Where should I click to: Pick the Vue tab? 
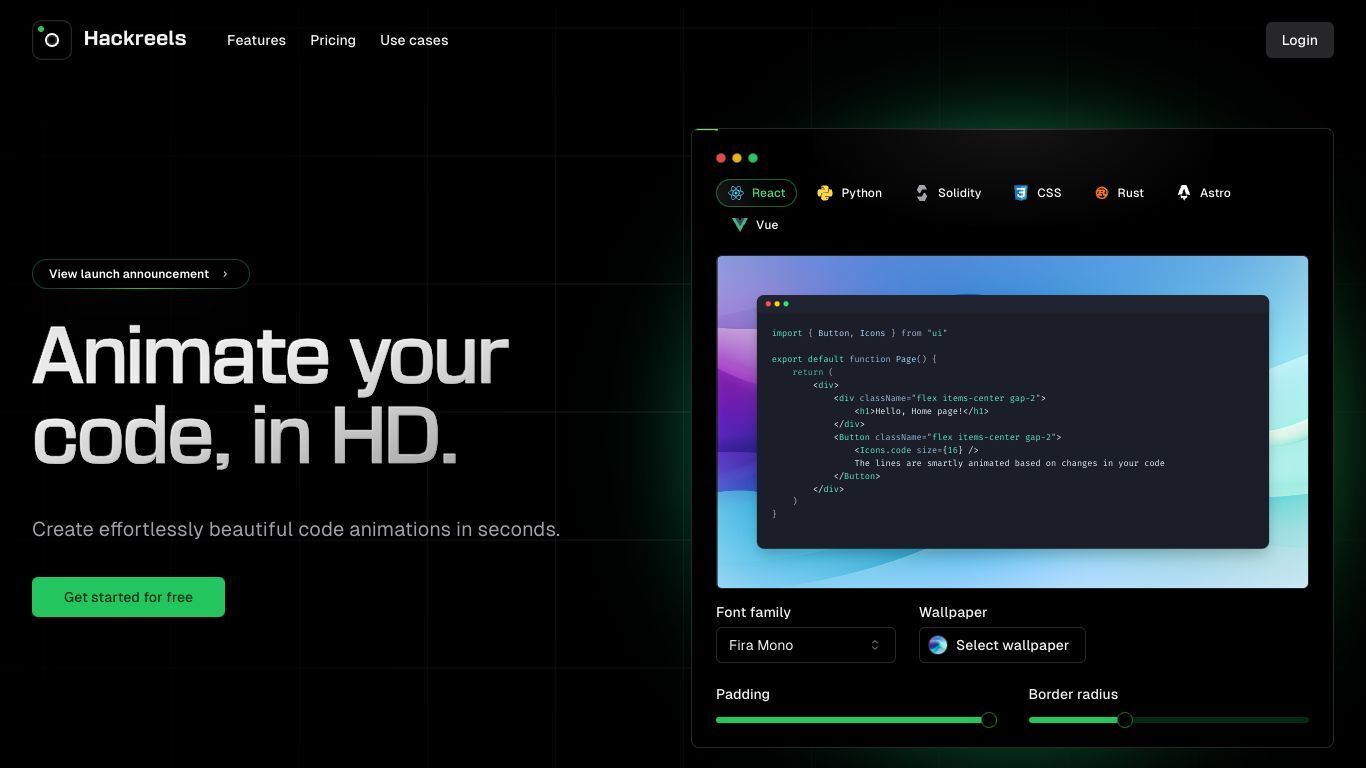point(754,225)
